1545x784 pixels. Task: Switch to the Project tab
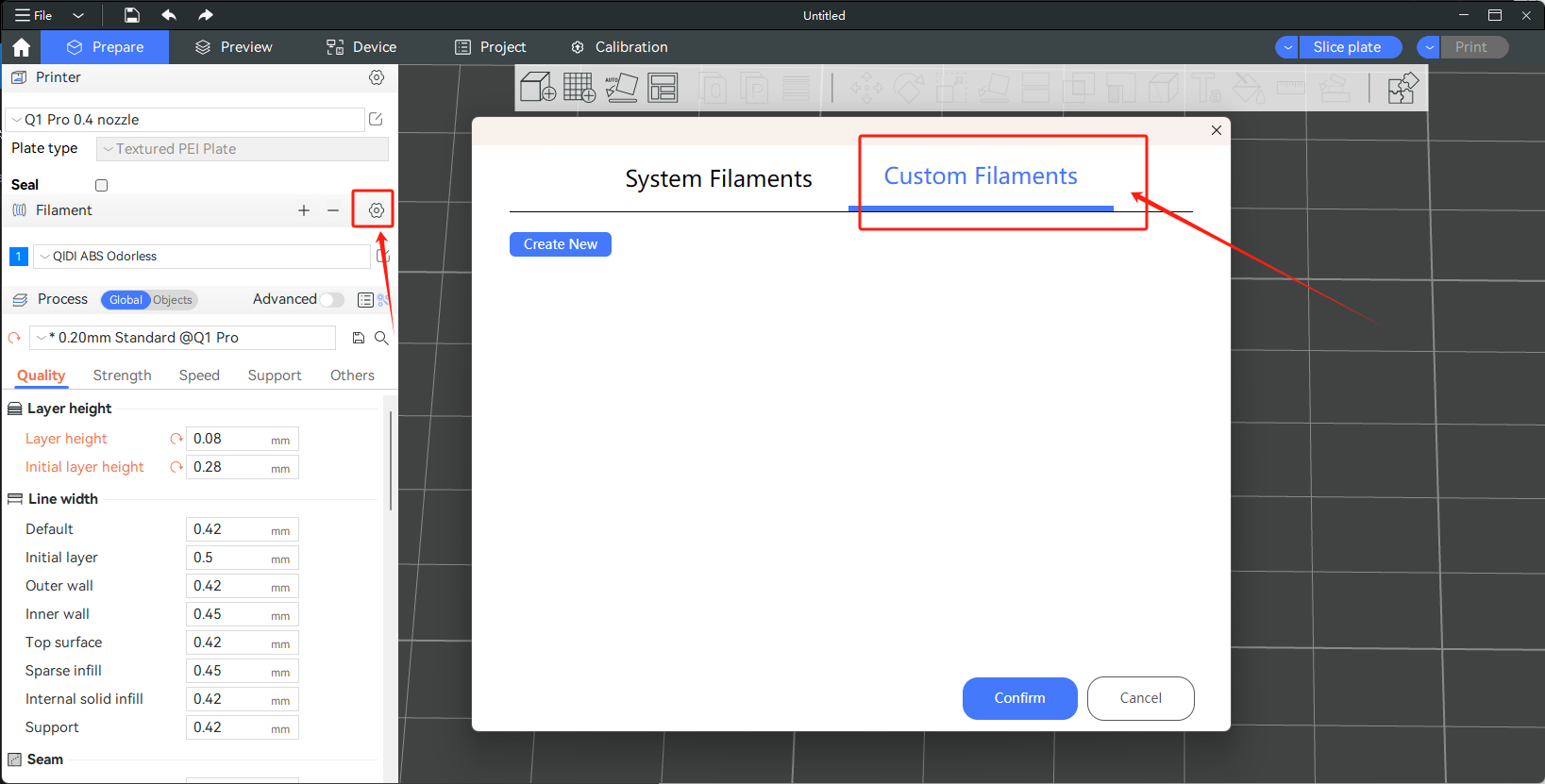point(491,47)
